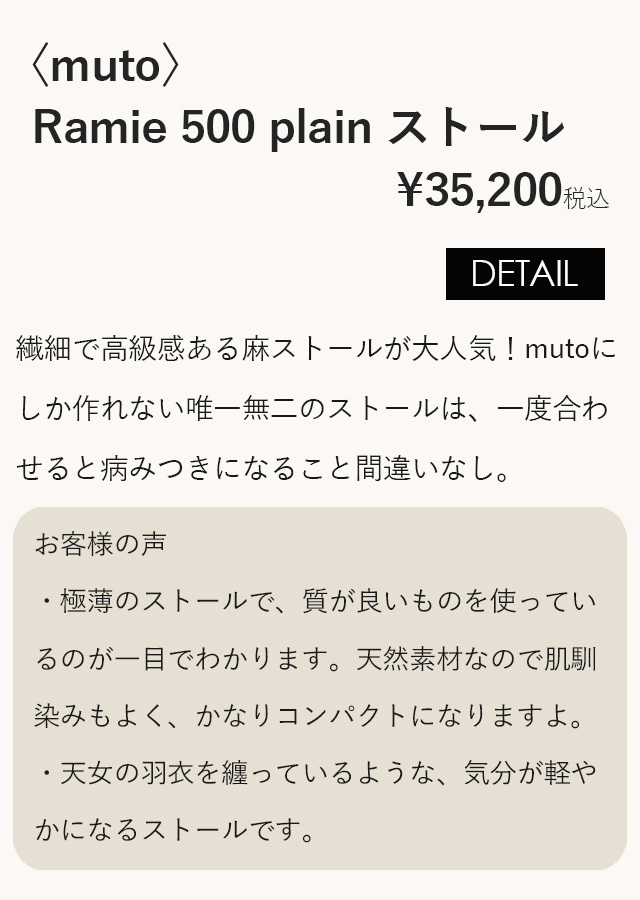Click the number 500 in product title
This screenshot has width=640, height=900.
pyautogui.click(x=218, y=126)
